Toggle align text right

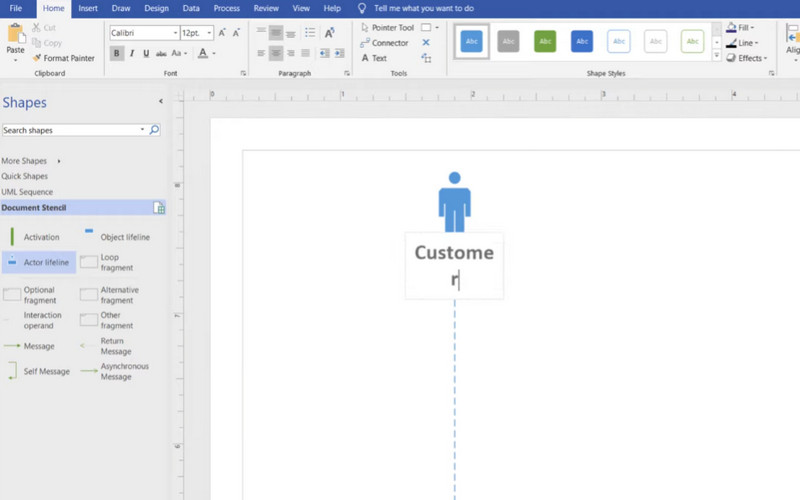tap(291, 53)
